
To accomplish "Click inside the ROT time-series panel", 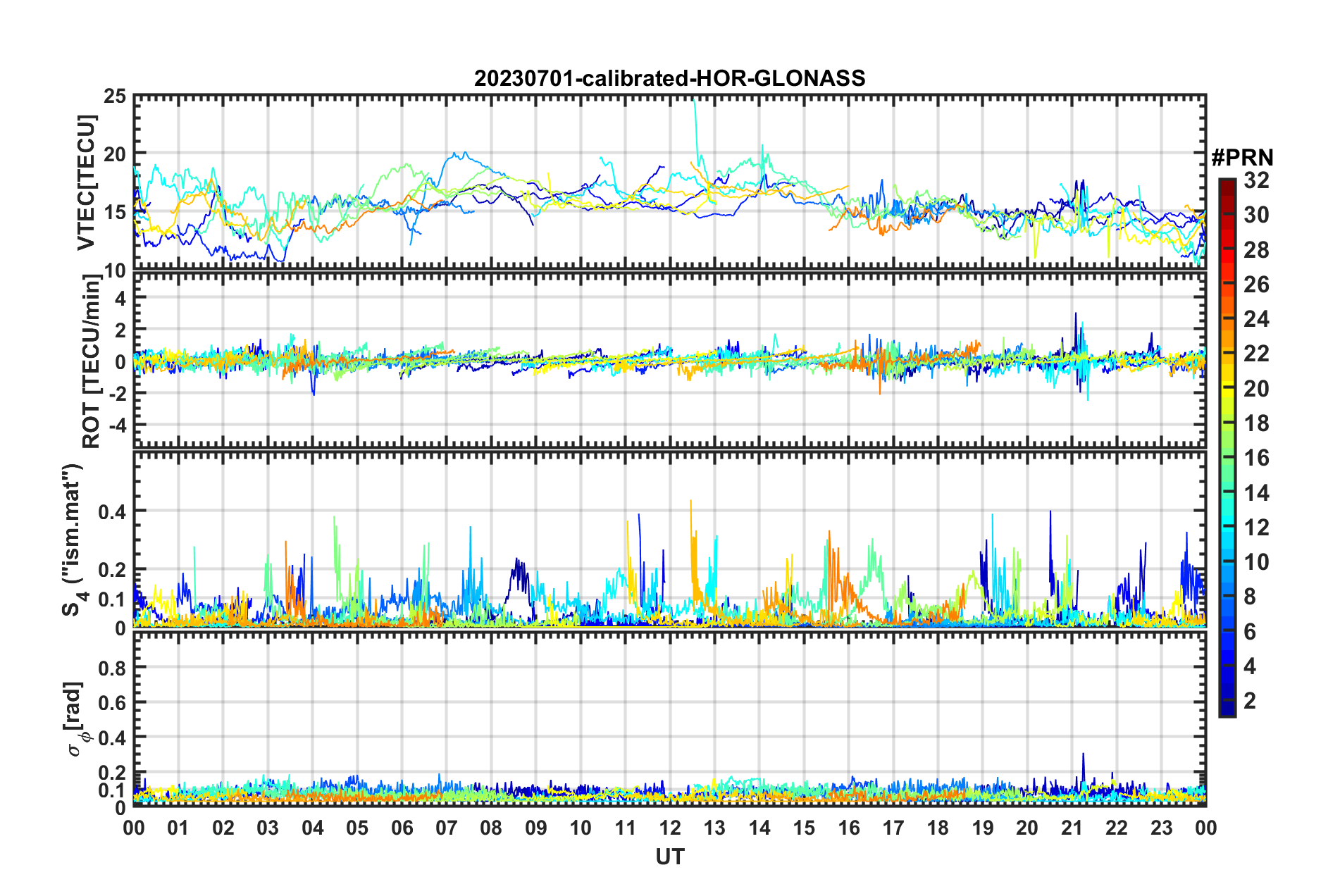I will (x=669, y=360).
